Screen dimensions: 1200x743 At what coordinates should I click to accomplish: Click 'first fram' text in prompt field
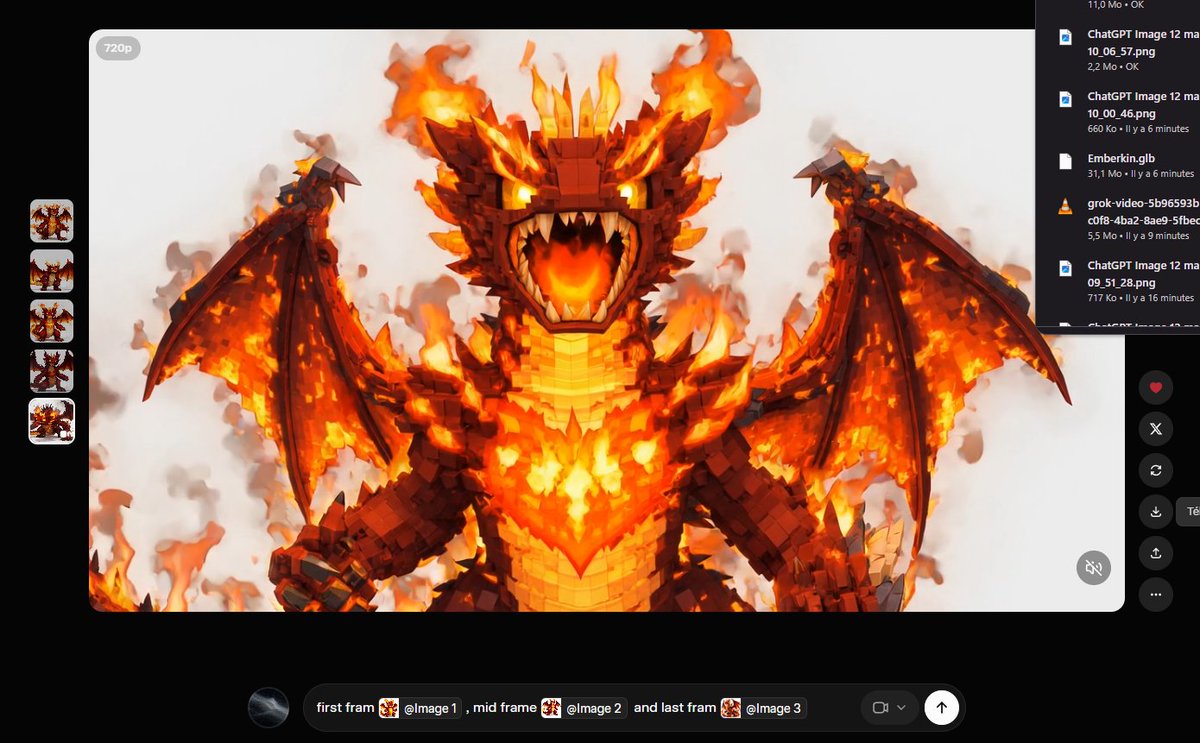345,707
